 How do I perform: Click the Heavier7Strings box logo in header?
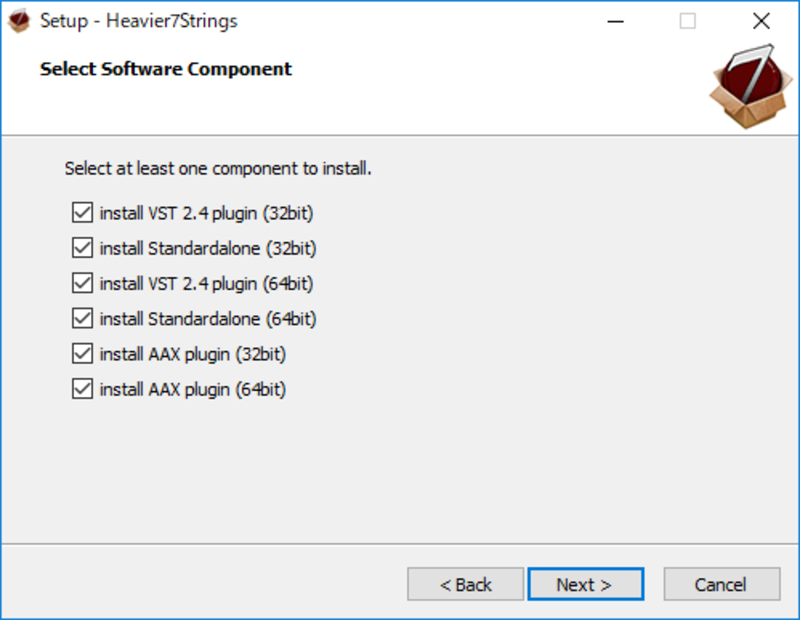(751, 86)
